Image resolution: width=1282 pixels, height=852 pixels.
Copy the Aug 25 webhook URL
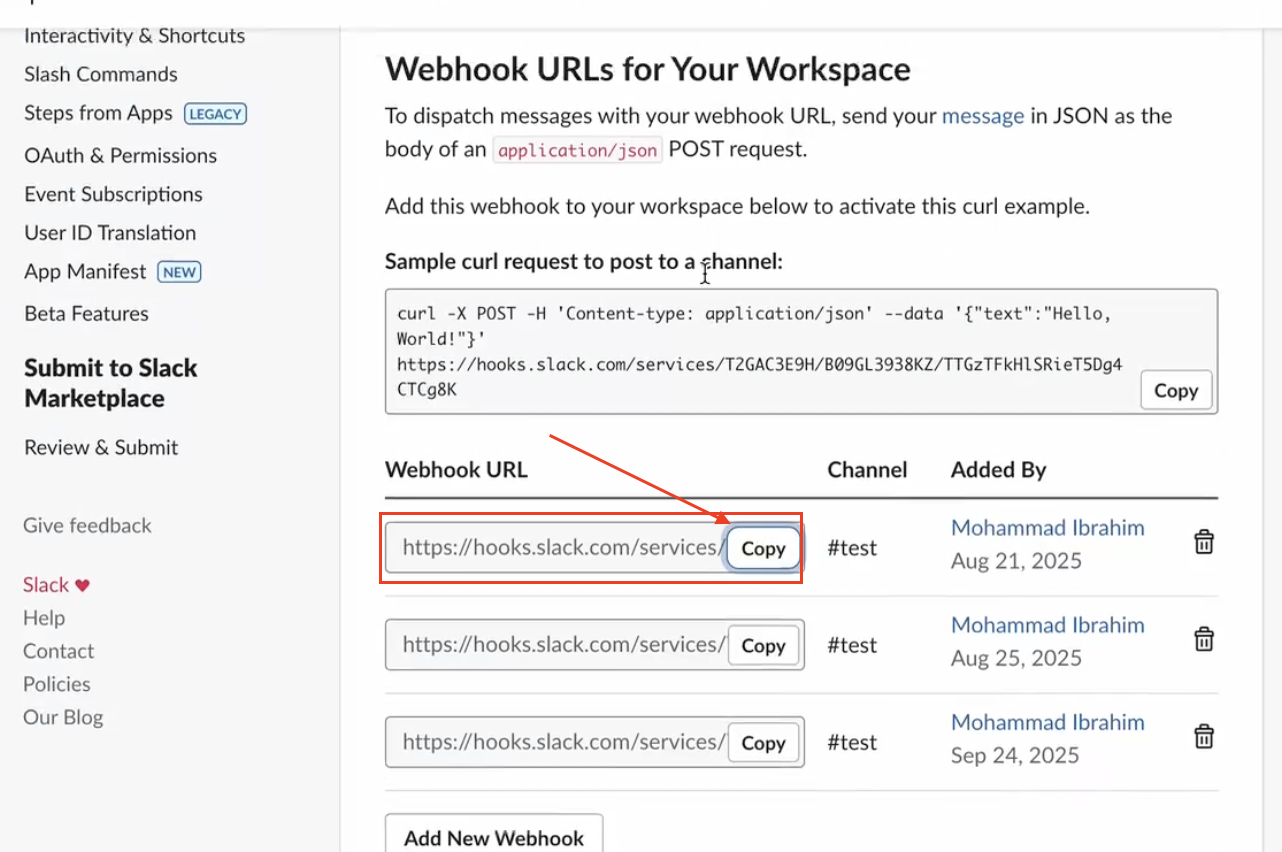(763, 646)
